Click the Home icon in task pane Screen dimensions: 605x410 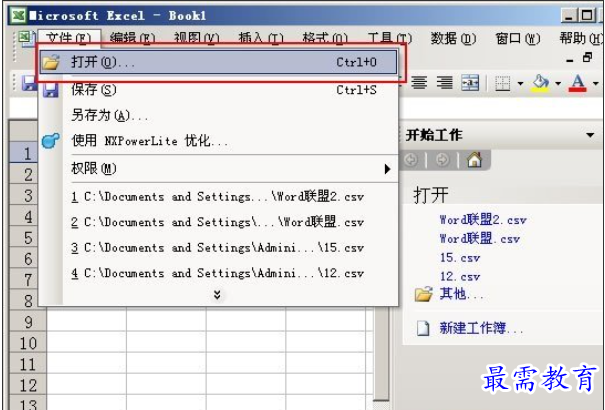[x=474, y=159]
